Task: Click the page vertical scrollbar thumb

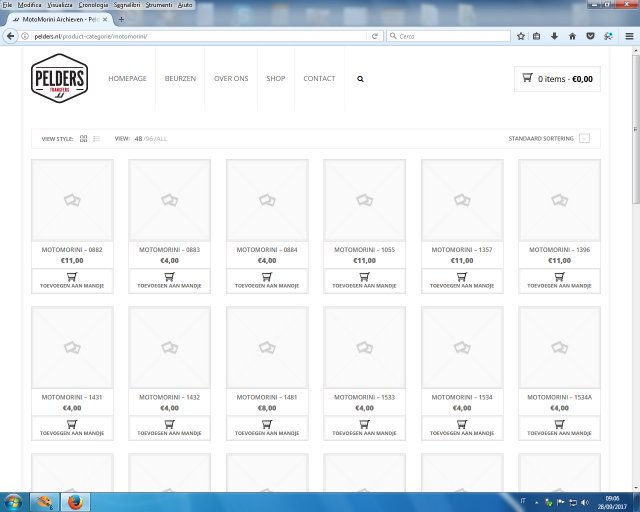Action: pos(636,129)
